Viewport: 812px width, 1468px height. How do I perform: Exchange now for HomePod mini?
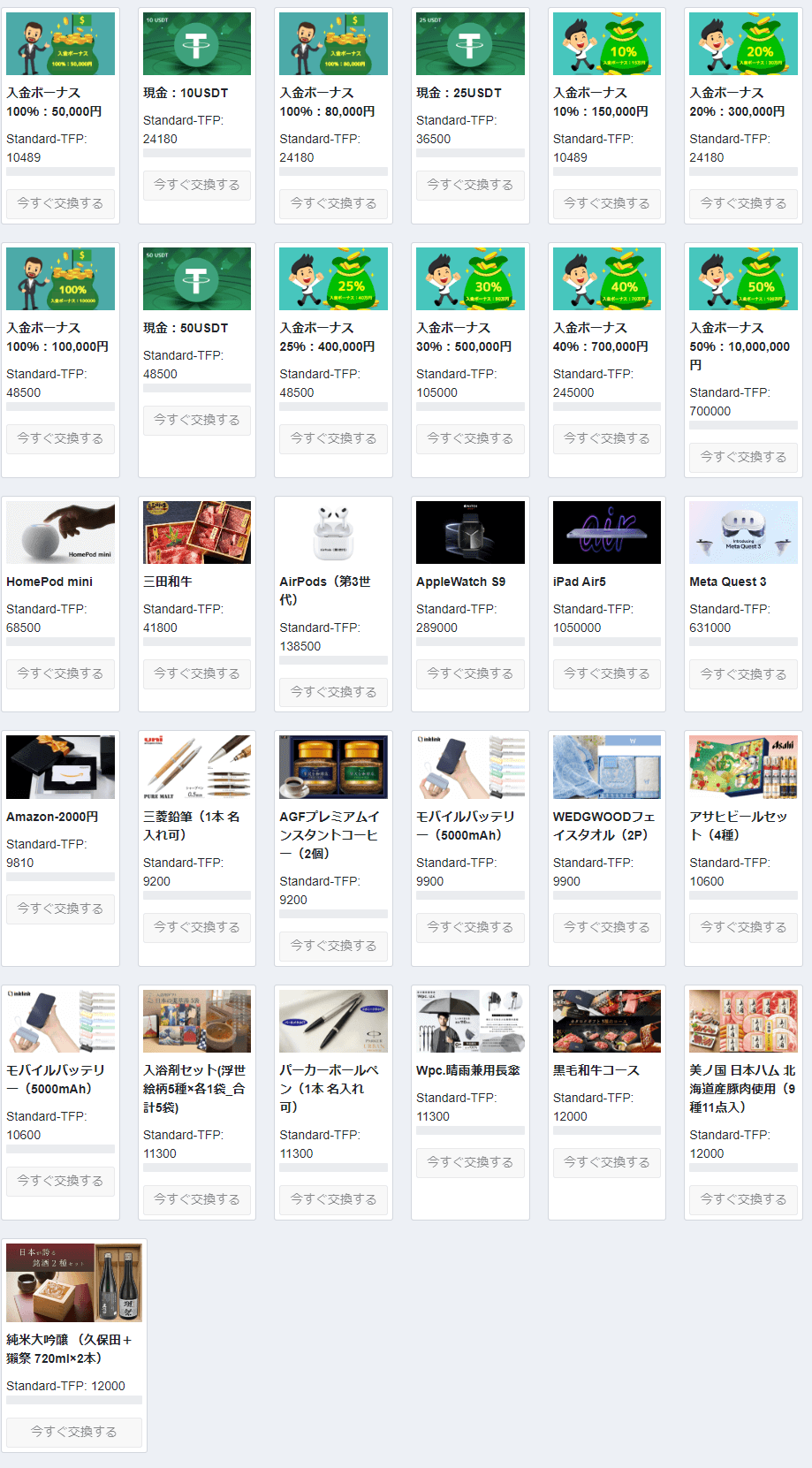tap(60, 673)
